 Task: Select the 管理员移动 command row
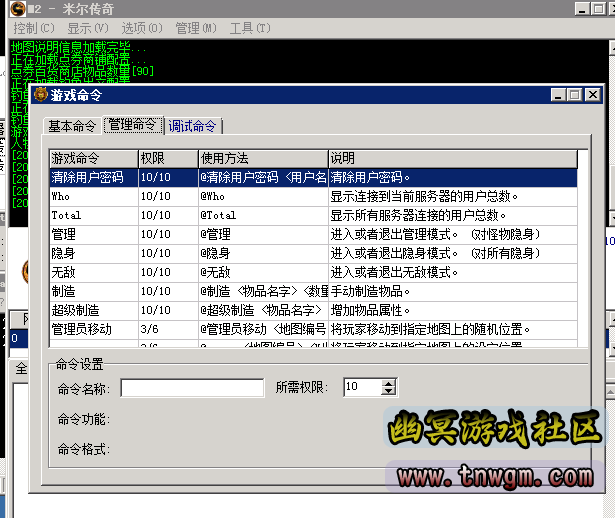click(x=313, y=329)
